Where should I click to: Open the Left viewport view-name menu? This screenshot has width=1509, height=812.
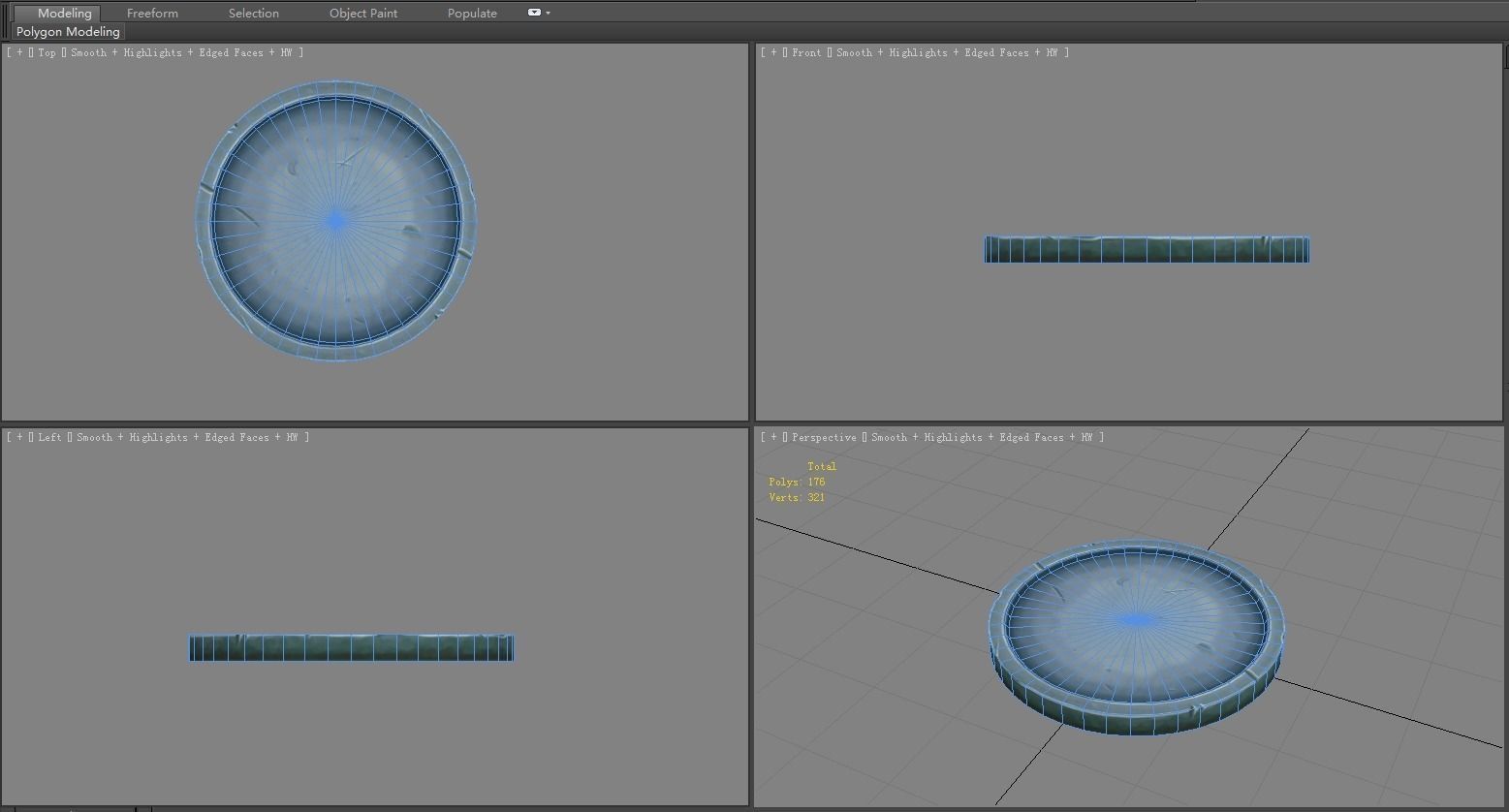click(49, 437)
